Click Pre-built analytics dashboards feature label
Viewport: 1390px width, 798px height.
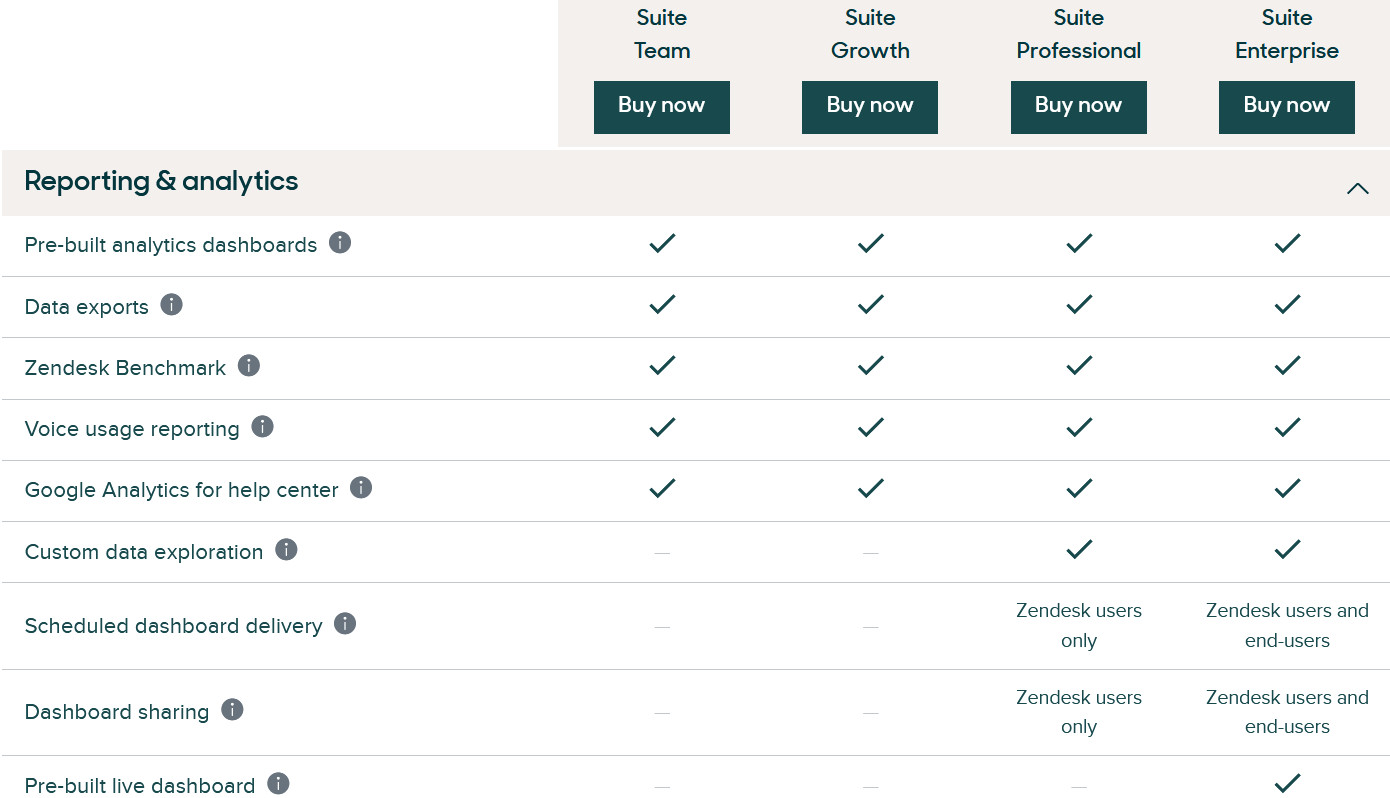pyautogui.click(x=171, y=245)
